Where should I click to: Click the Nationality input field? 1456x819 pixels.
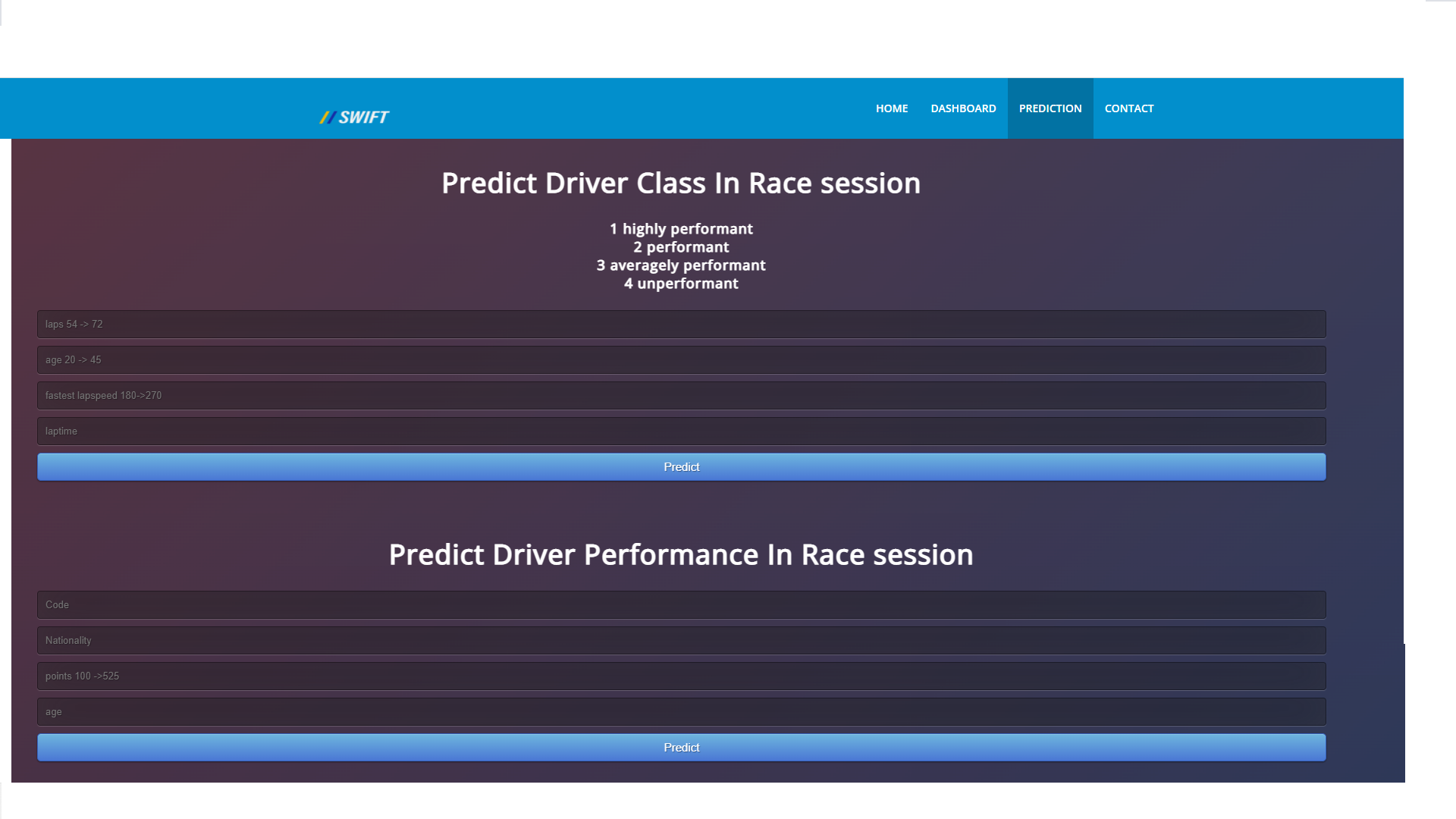click(681, 640)
